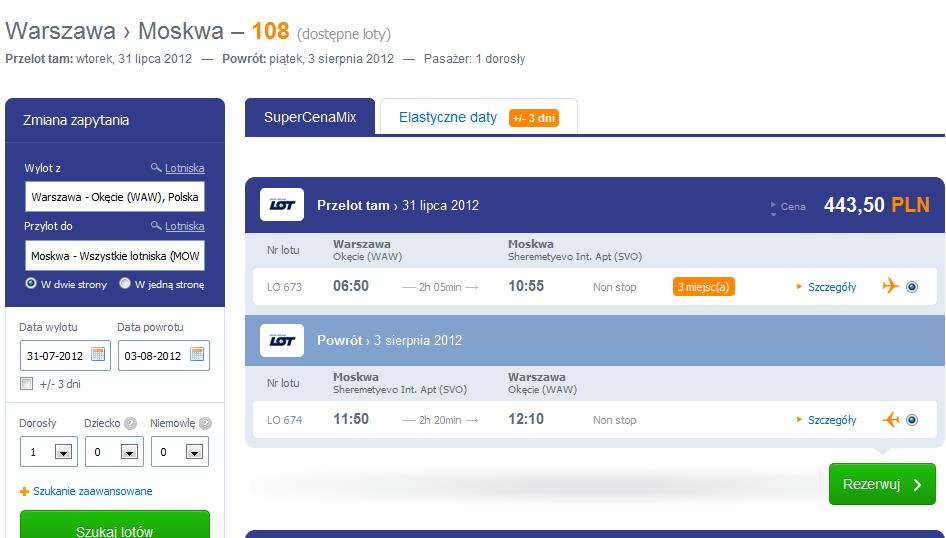Open the return date calendar icon
This screenshot has height=538, width=946.
[197, 354]
